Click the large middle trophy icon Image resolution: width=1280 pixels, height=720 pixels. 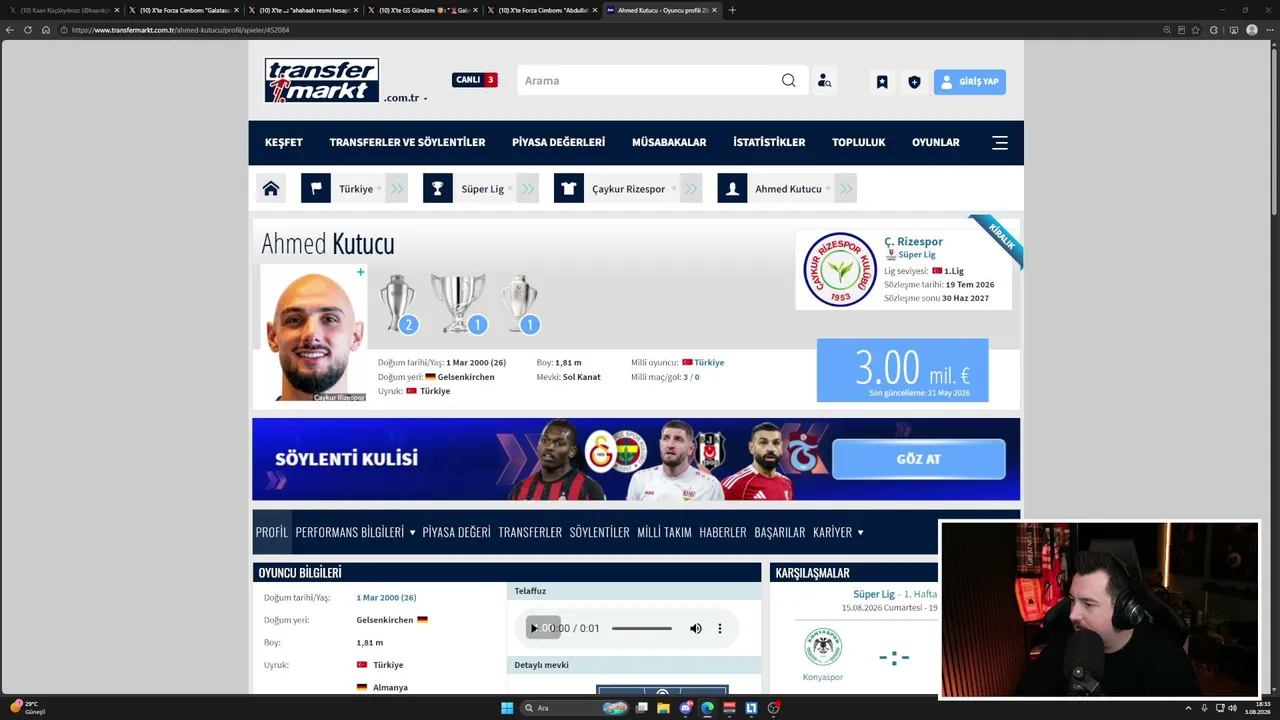pyautogui.click(x=459, y=303)
